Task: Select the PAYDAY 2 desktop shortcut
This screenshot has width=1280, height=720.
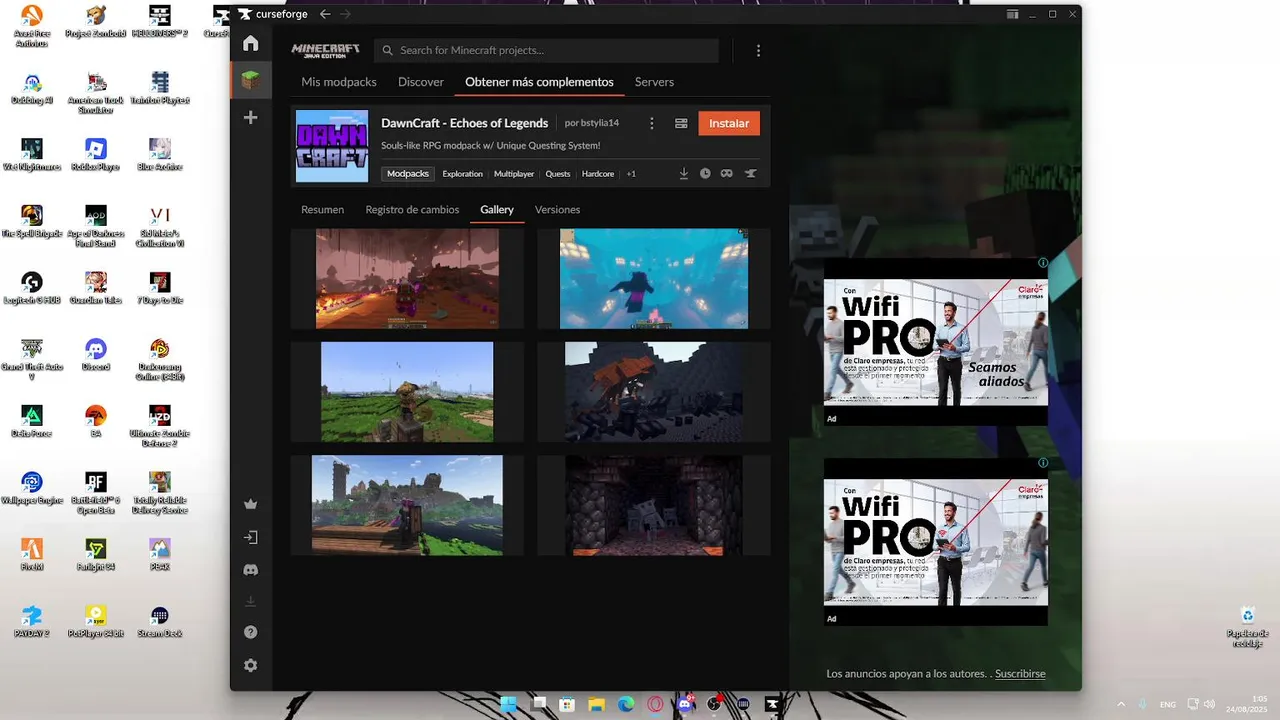Action: [31, 621]
